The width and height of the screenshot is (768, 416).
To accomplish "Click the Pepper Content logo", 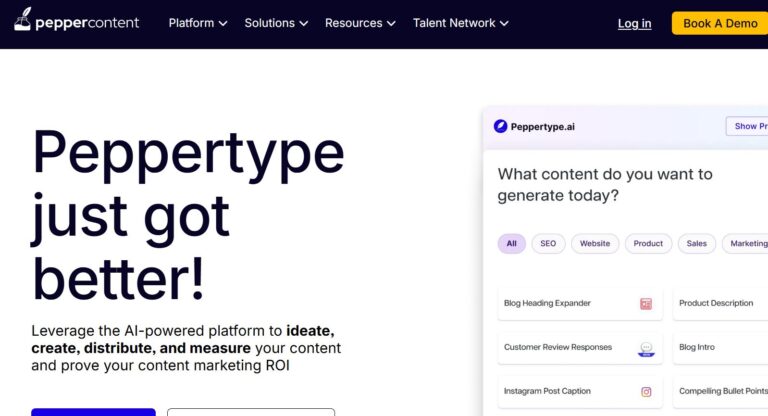I will 76,20.
